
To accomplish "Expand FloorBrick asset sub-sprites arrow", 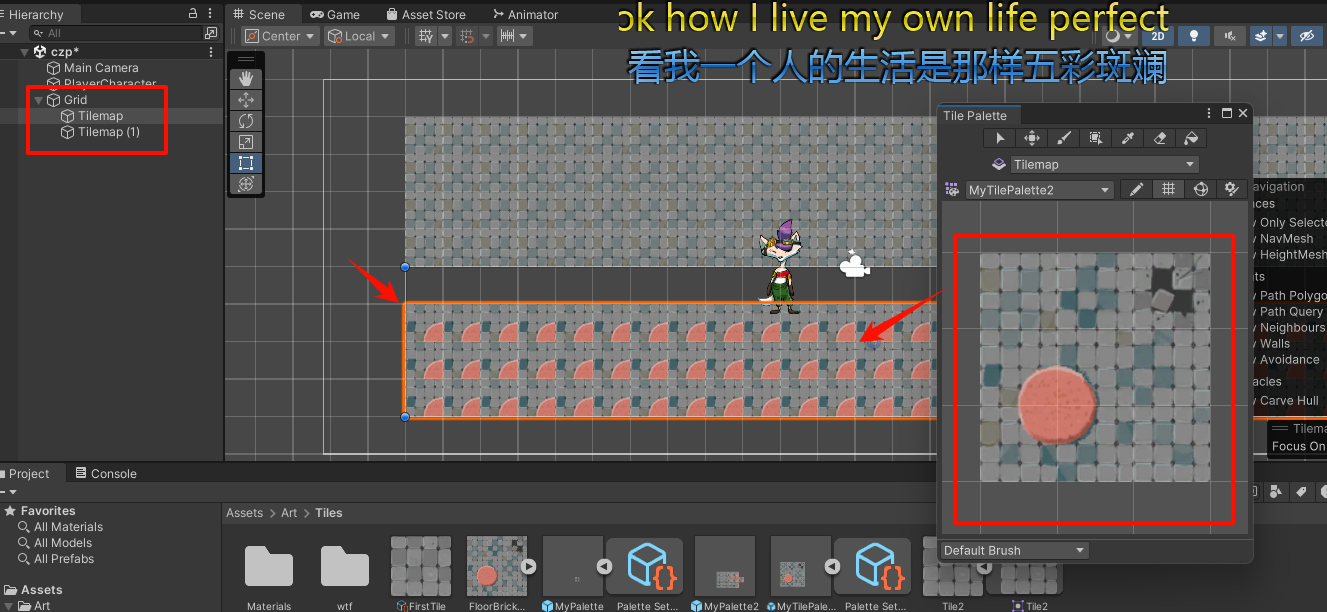I will pos(528,567).
